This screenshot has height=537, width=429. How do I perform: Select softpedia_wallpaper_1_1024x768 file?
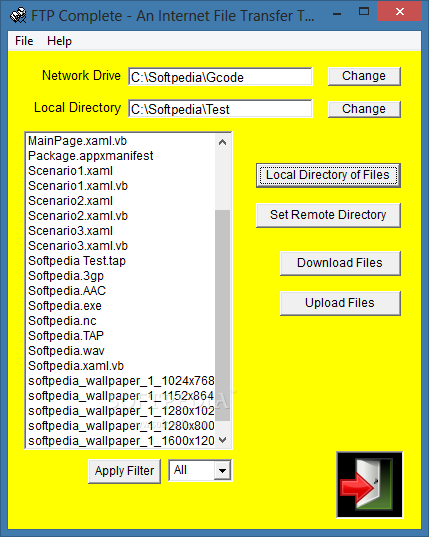pyautogui.click(x=121, y=381)
